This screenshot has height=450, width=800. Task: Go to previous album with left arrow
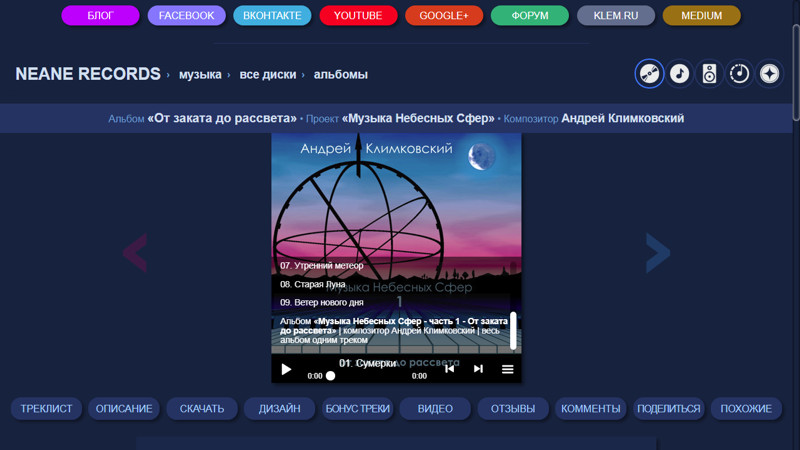[x=135, y=253]
